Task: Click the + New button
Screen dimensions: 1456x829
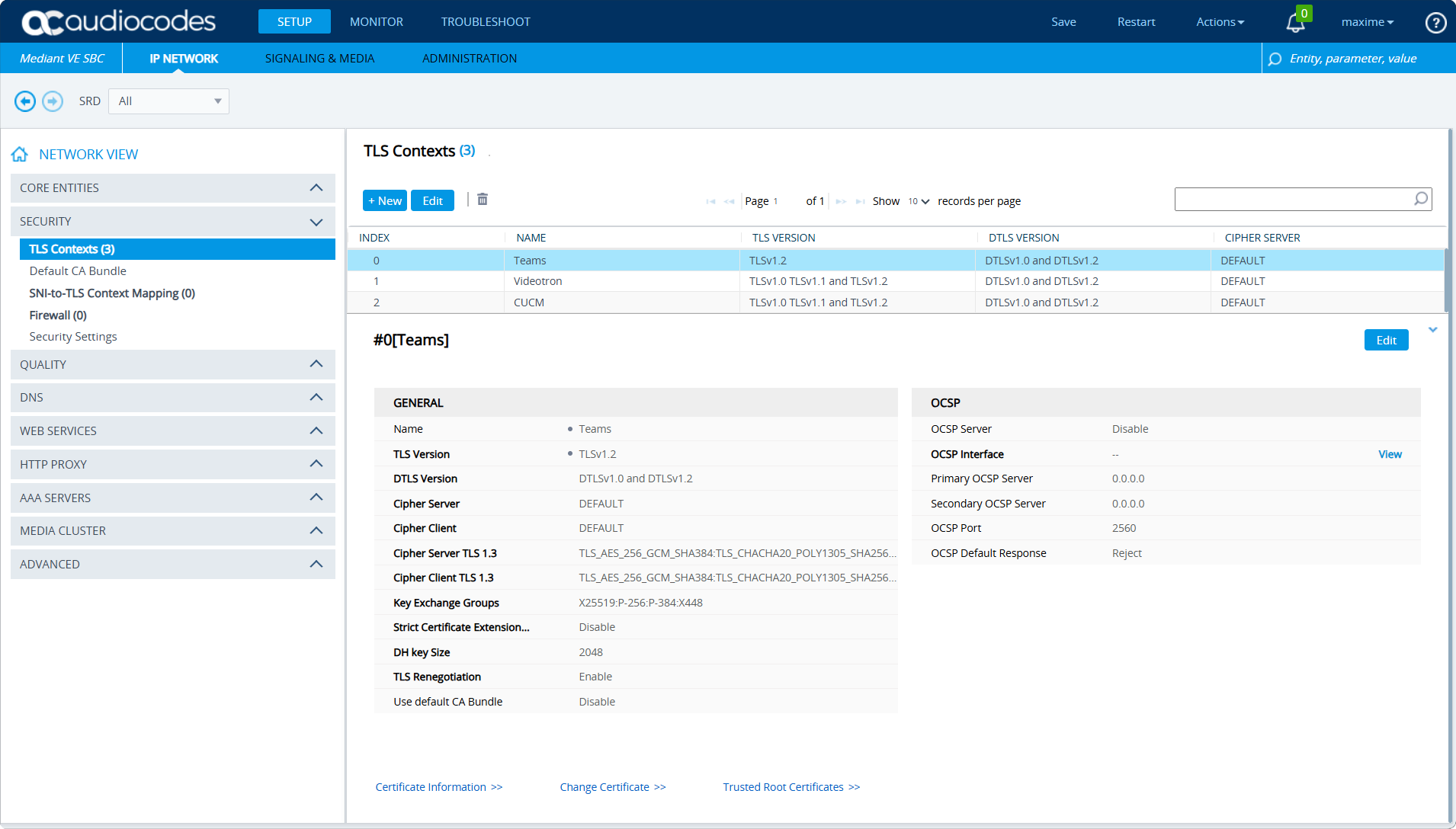Action: (x=385, y=201)
